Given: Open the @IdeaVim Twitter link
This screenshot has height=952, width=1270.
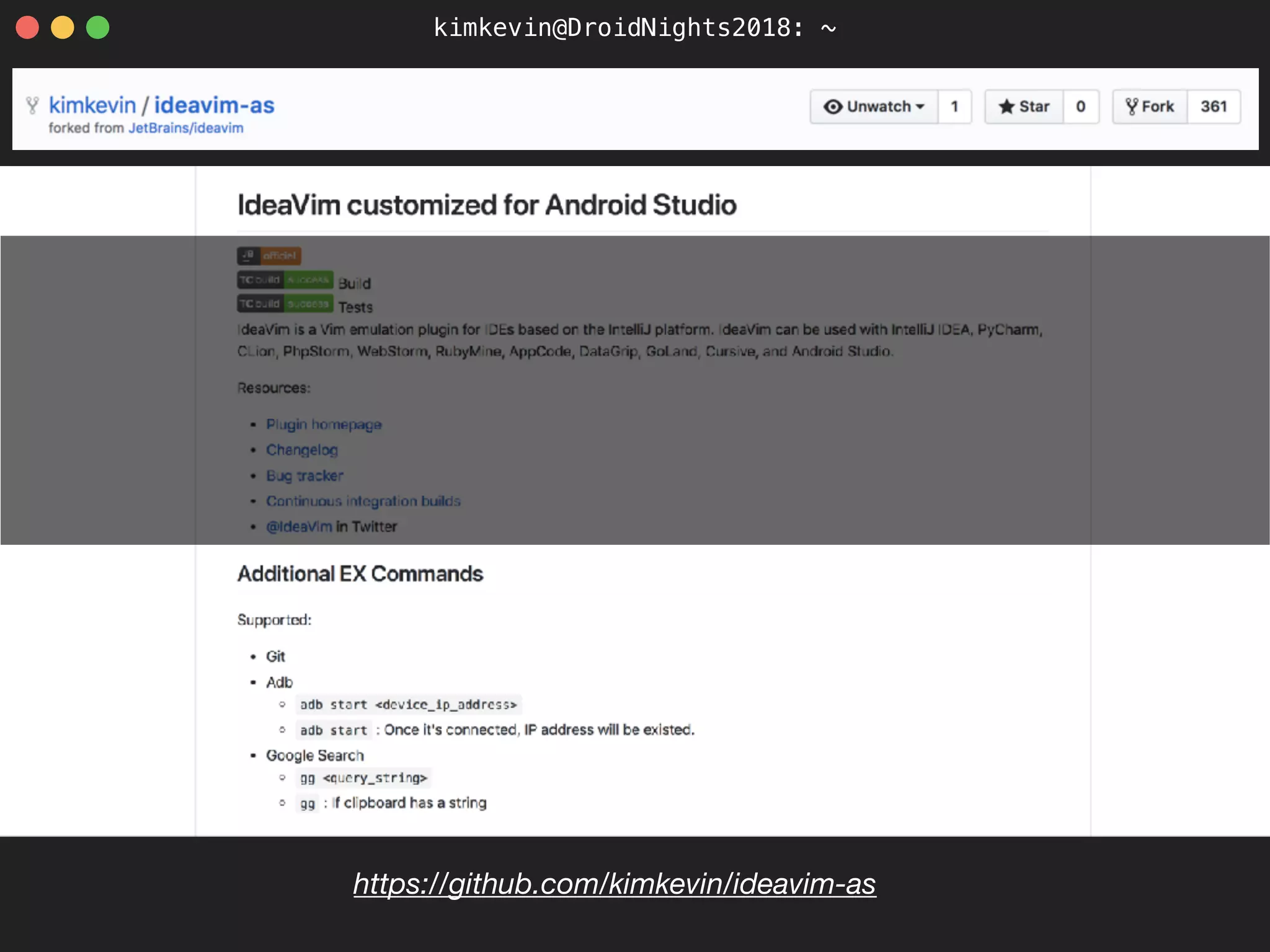Looking at the screenshot, I should click(299, 526).
